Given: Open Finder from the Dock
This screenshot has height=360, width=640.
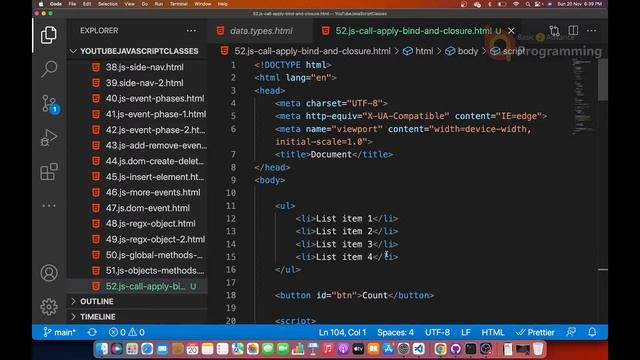Looking at the screenshot, I should (x=102, y=349).
